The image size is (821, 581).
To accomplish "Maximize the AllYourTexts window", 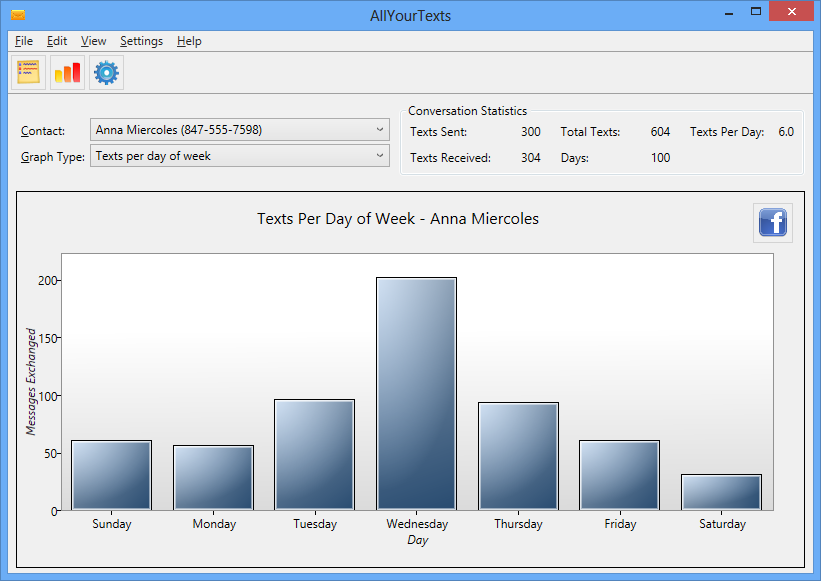I will click(x=756, y=12).
